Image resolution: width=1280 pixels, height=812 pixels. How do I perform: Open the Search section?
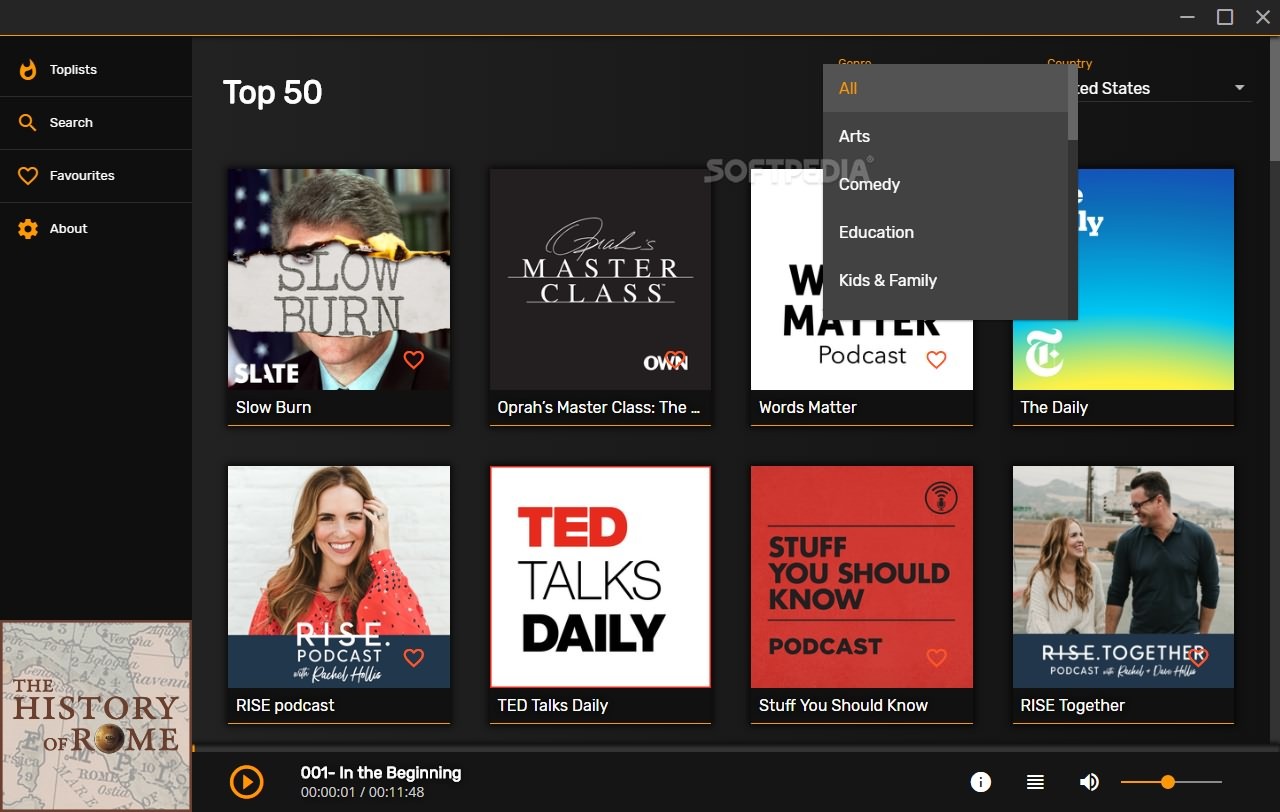pyautogui.click(x=96, y=123)
